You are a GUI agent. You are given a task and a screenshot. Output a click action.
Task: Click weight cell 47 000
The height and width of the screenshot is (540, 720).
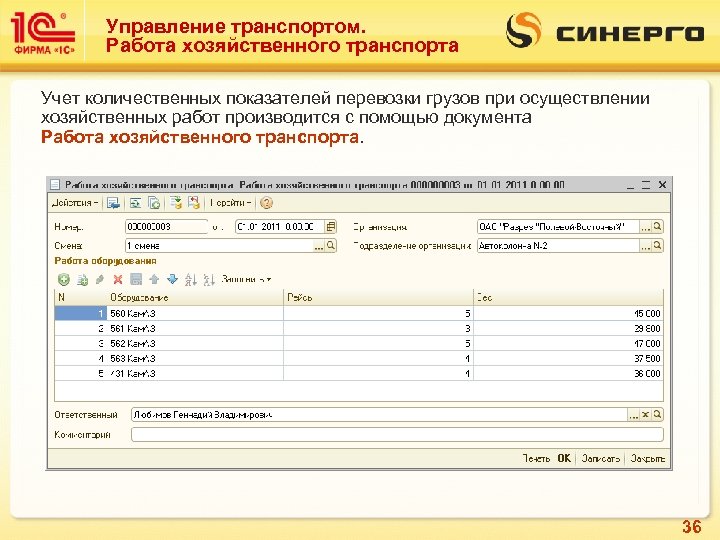coord(568,343)
